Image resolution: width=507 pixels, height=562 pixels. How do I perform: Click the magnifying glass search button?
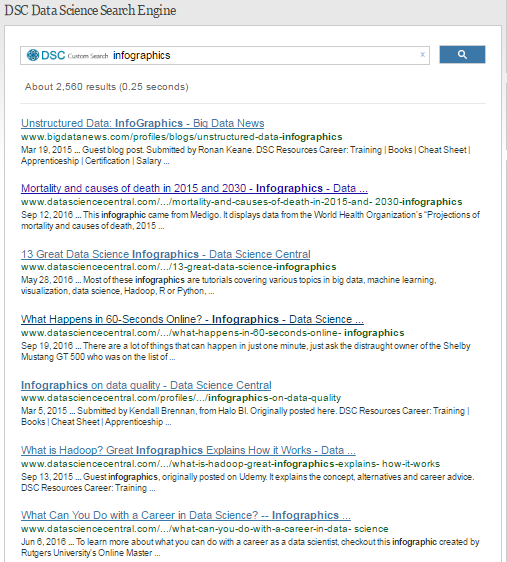pyautogui.click(x=462, y=54)
